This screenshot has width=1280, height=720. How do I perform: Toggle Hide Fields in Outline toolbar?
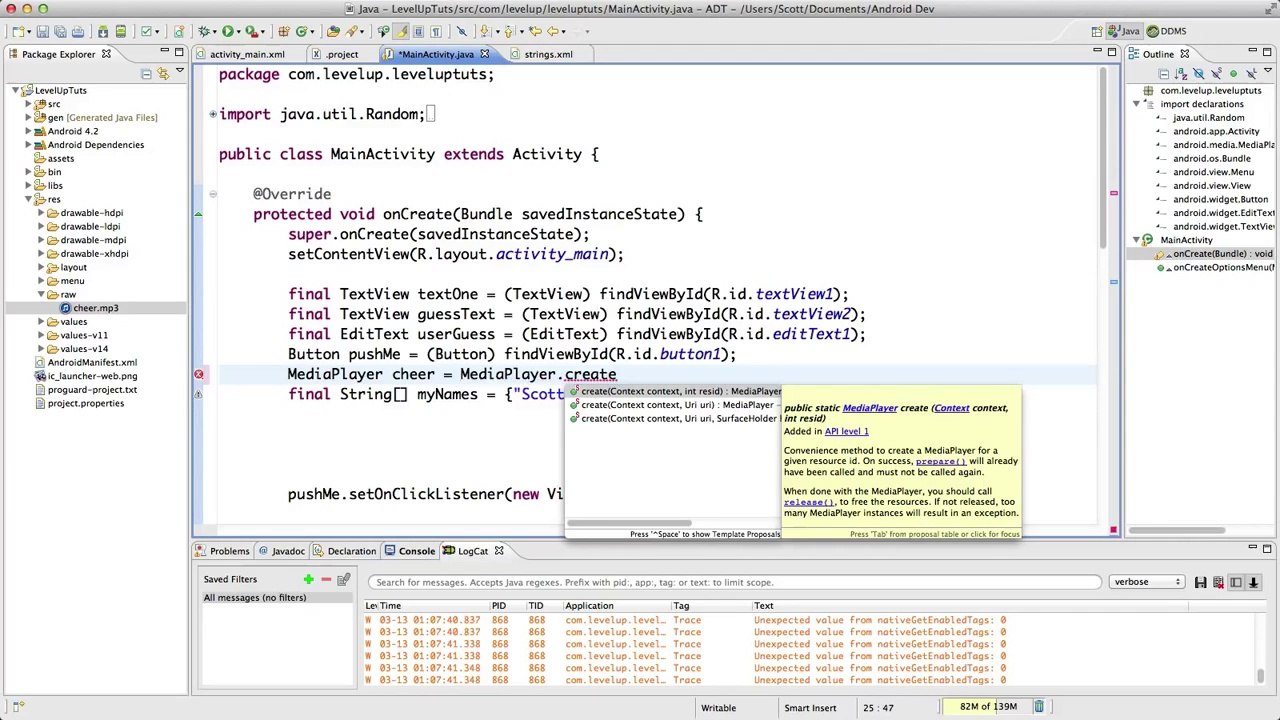[x=1198, y=74]
